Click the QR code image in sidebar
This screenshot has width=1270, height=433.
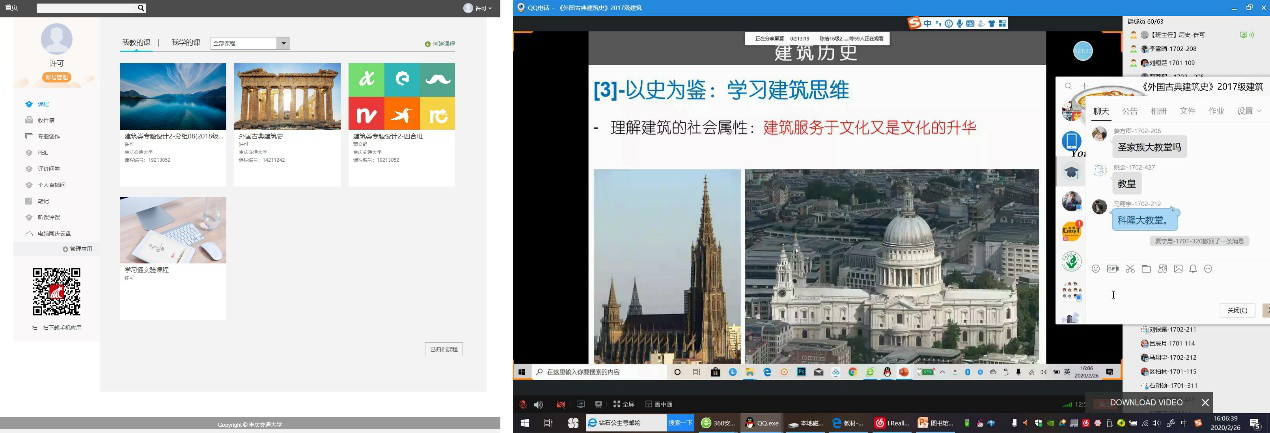pyautogui.click(x=56, y=292)
